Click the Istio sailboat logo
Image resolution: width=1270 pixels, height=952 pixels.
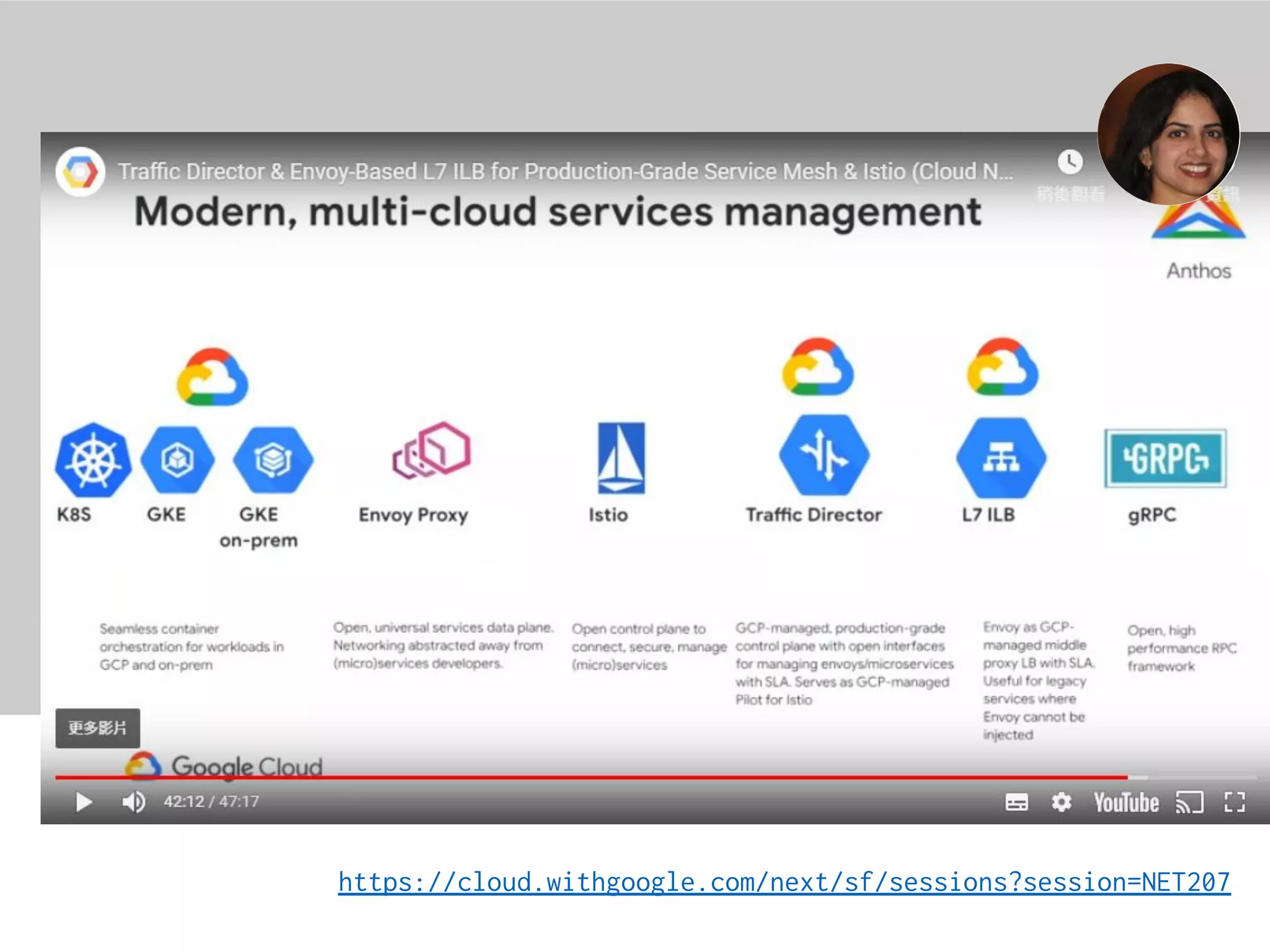tap(621, 457)
